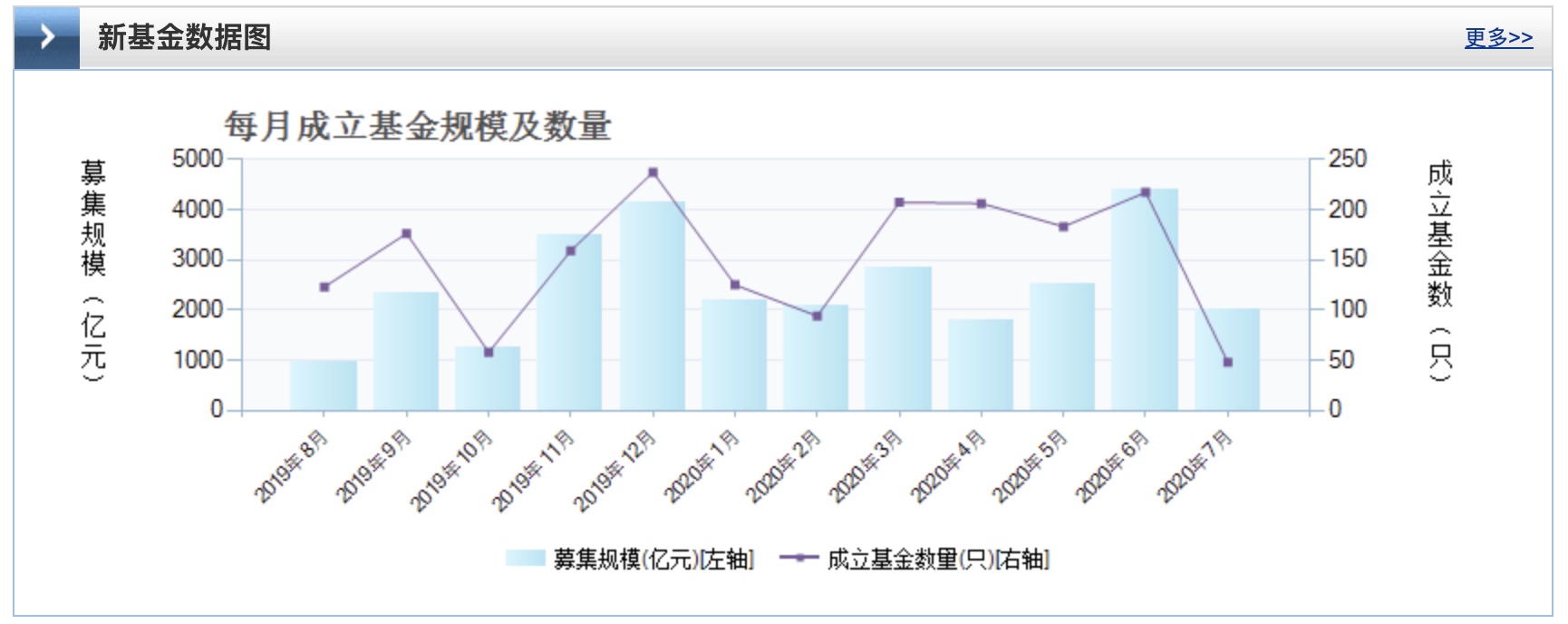Toggle the 募集规模(亿元)[左轴] legend label
The image size is (1568, 624).
pos(653,559)
